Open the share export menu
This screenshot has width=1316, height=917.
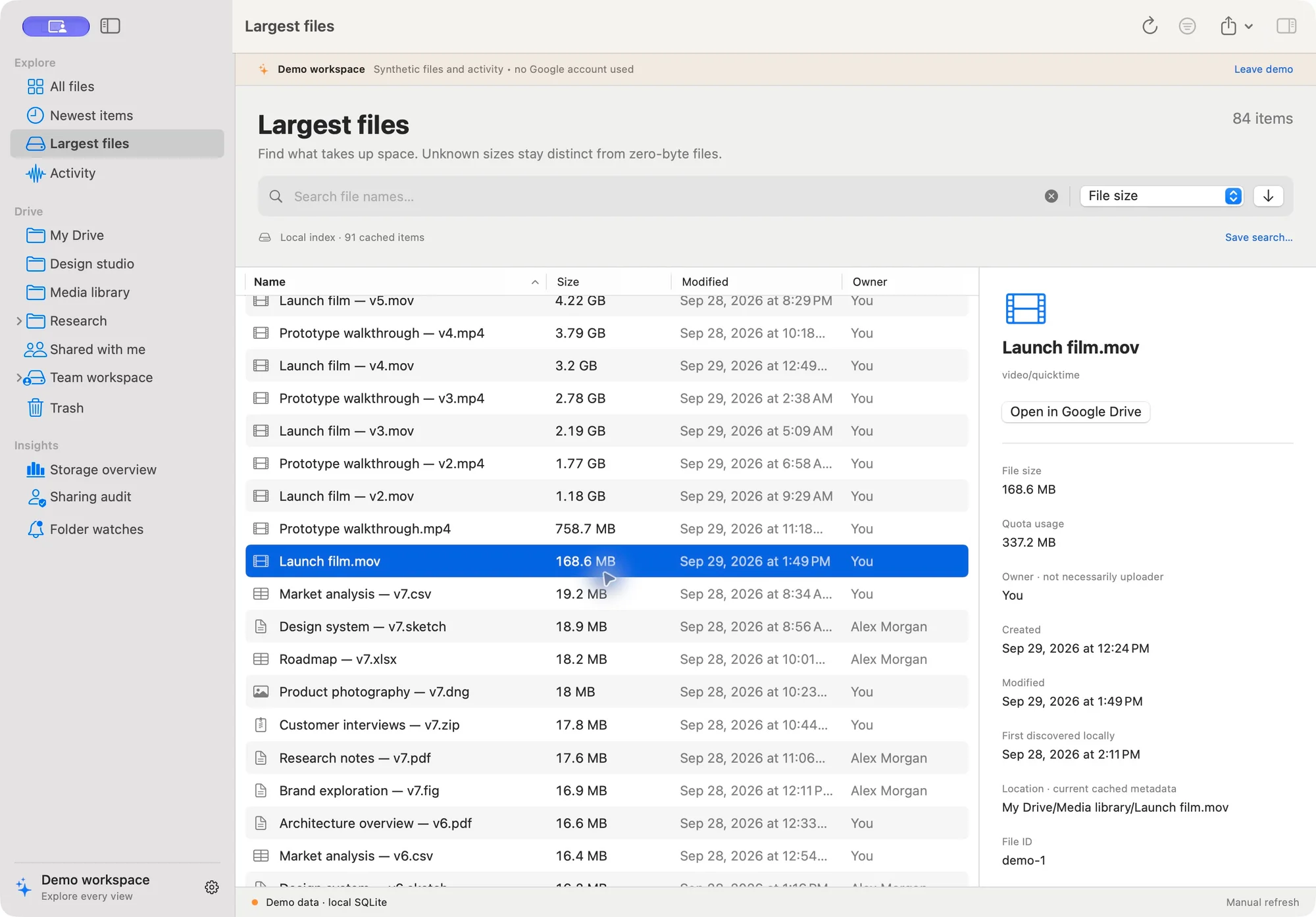(x=1236, y=26)
